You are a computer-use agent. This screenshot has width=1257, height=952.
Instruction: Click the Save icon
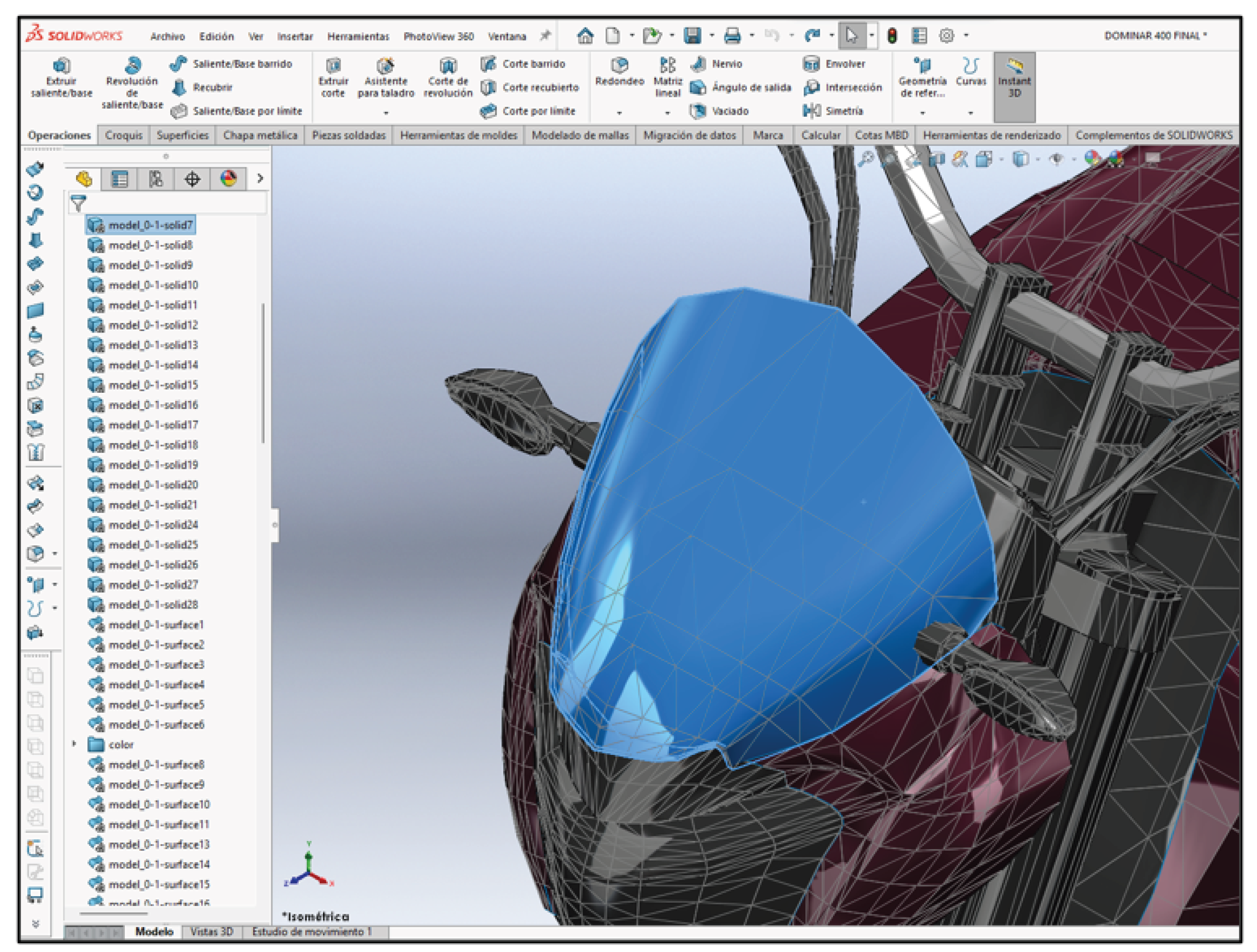[x=692, y=36]
